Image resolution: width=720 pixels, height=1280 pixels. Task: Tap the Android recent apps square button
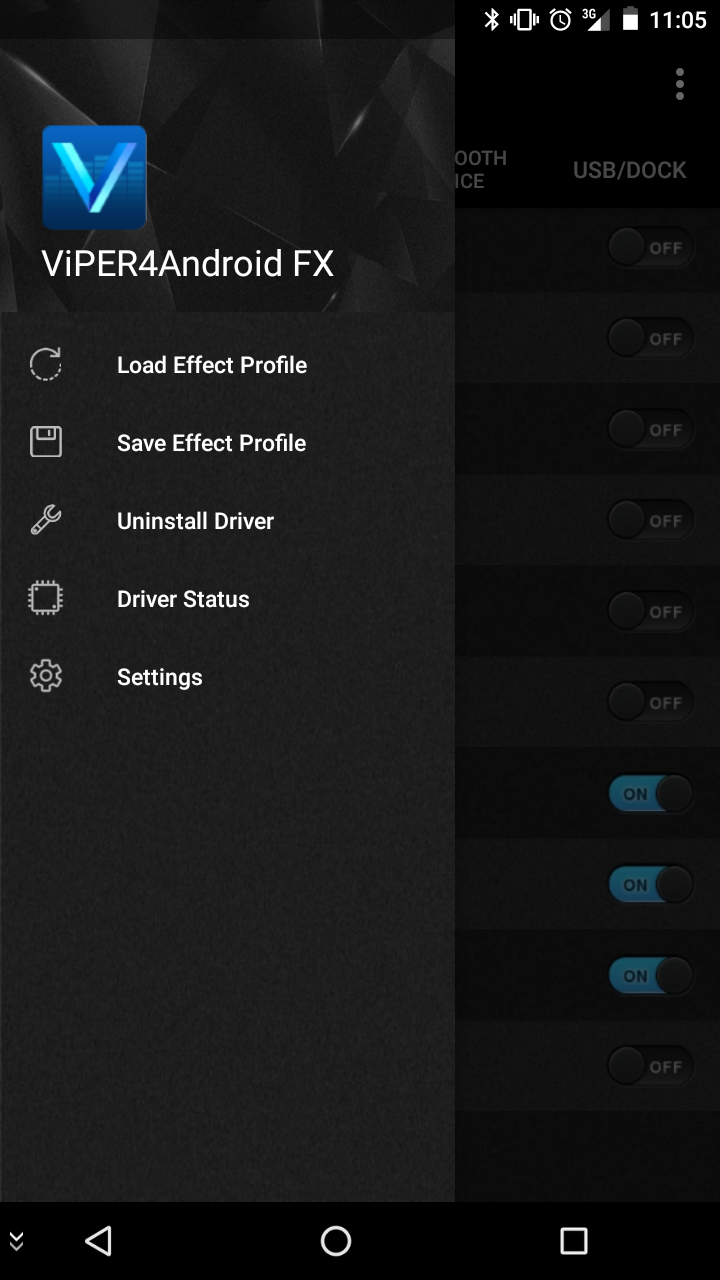pos(574,1241)
